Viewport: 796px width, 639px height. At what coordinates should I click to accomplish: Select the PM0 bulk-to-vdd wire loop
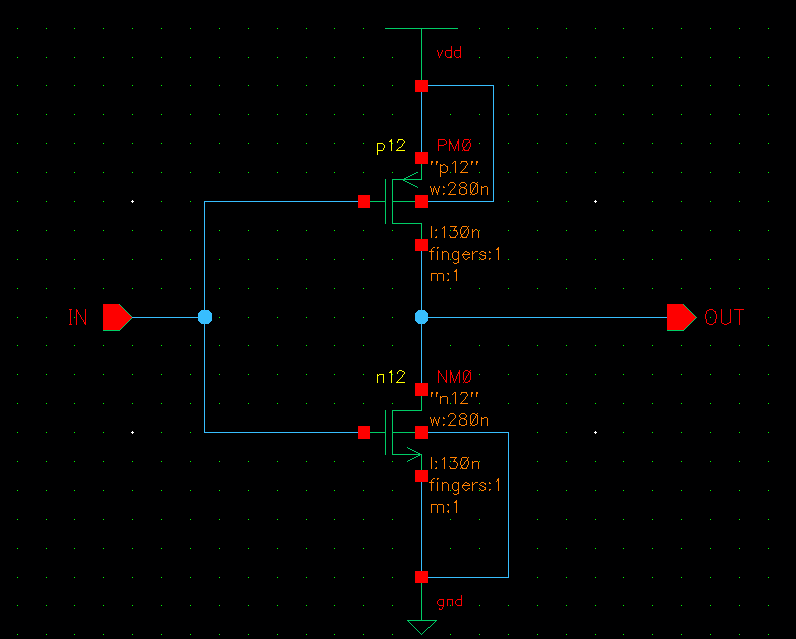pyautogui.click(x=493, y=144)
